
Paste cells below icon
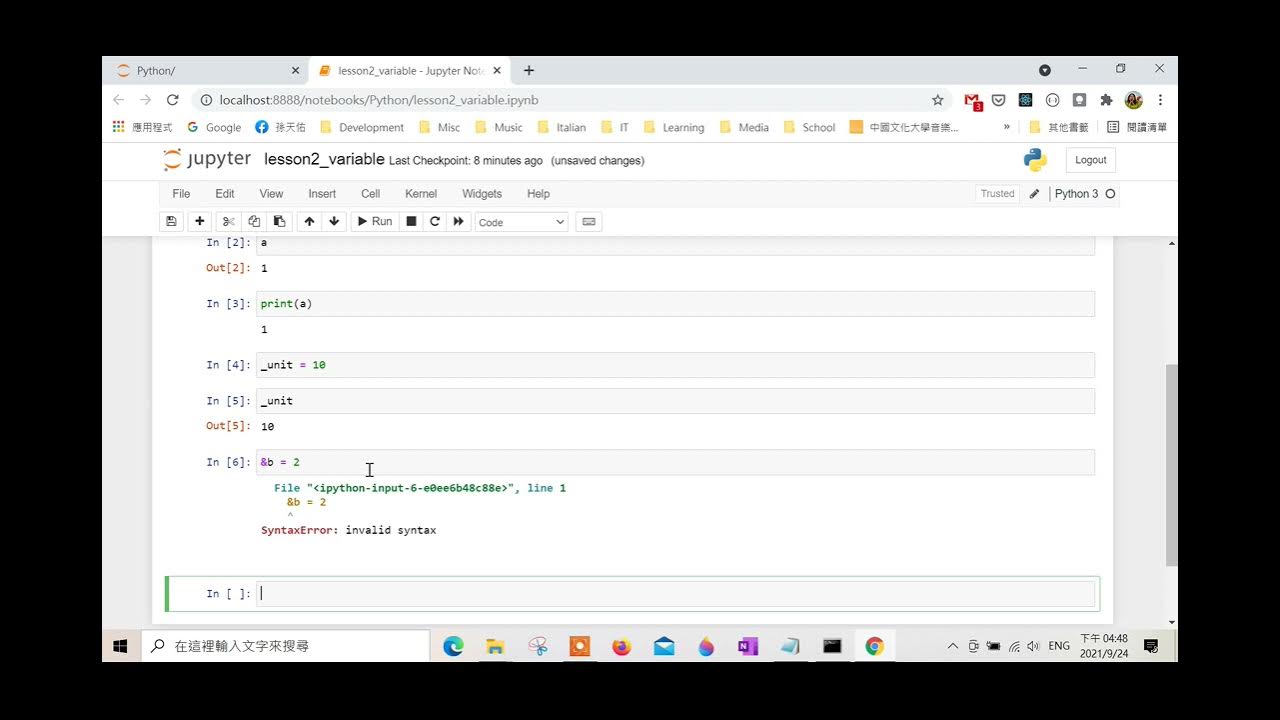click(x=279, y=221)
